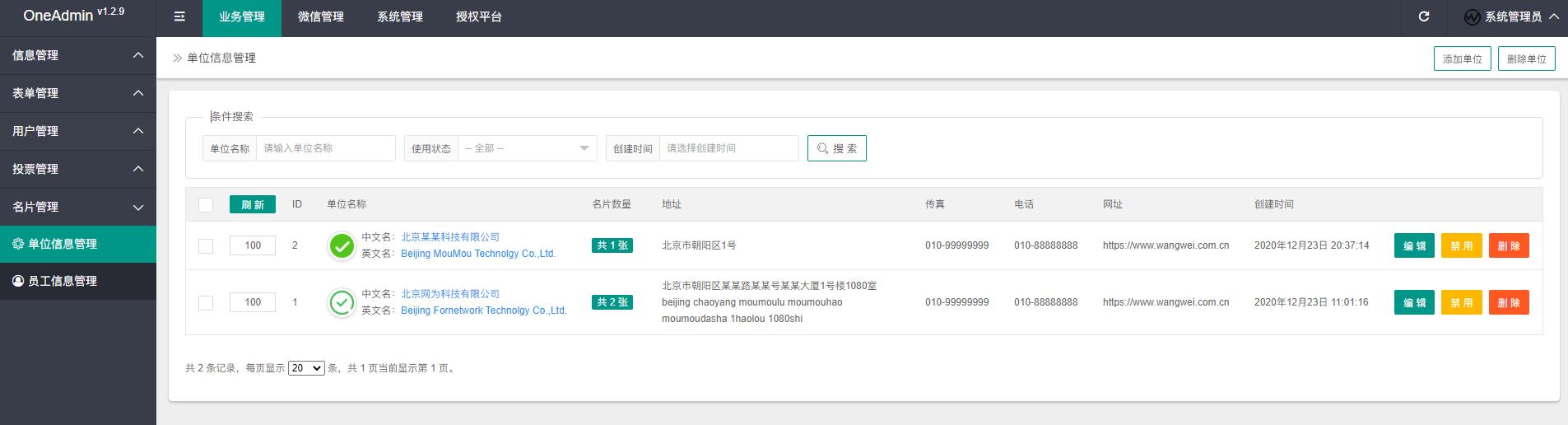Click 禁用 for 北京某某科技有限公司 row
The height and width of the screenshot is (425, 1568).
click(1462, 245)
